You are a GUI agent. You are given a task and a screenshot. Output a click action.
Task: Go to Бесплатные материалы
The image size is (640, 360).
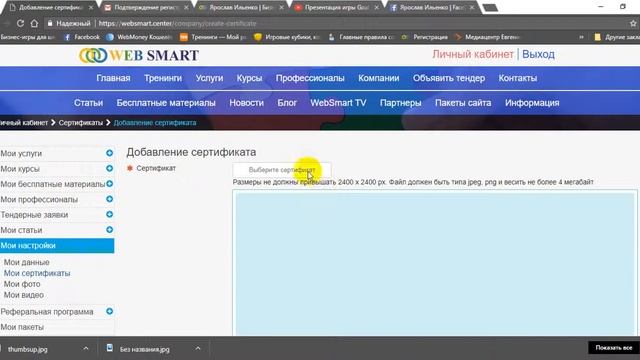tap(166, 103)
